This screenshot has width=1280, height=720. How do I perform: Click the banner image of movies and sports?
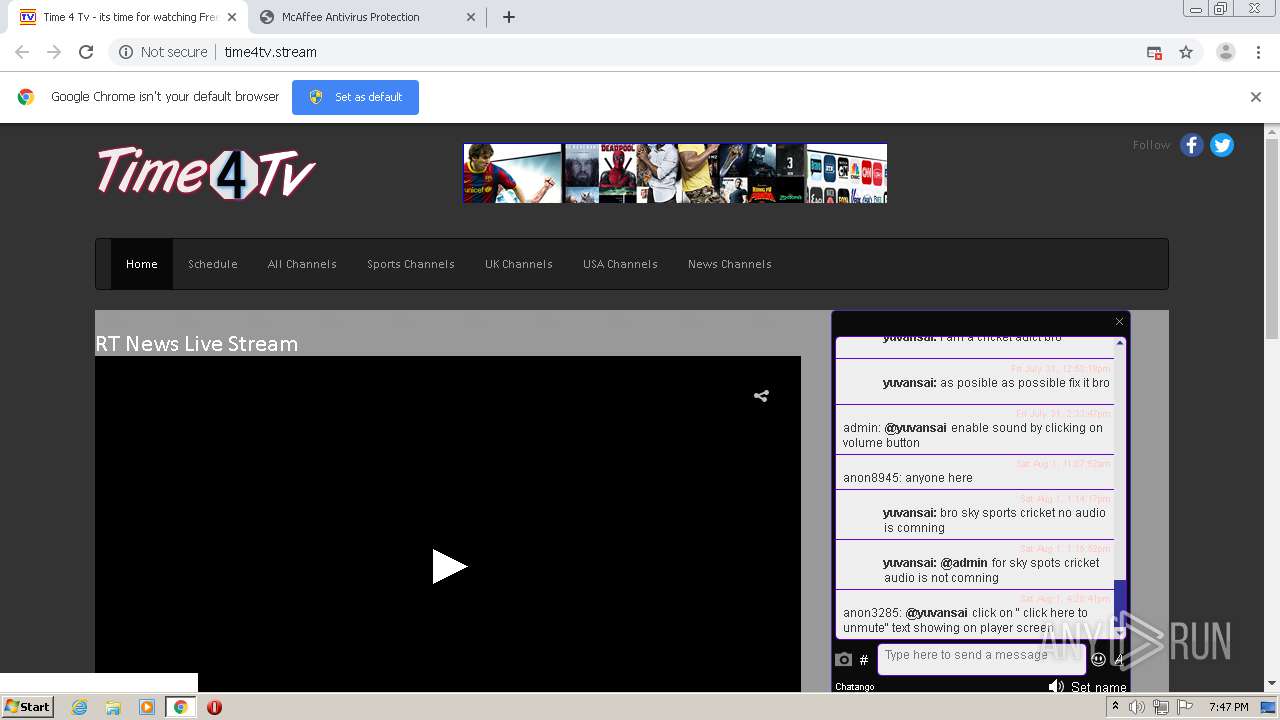(x=675, y=173)
